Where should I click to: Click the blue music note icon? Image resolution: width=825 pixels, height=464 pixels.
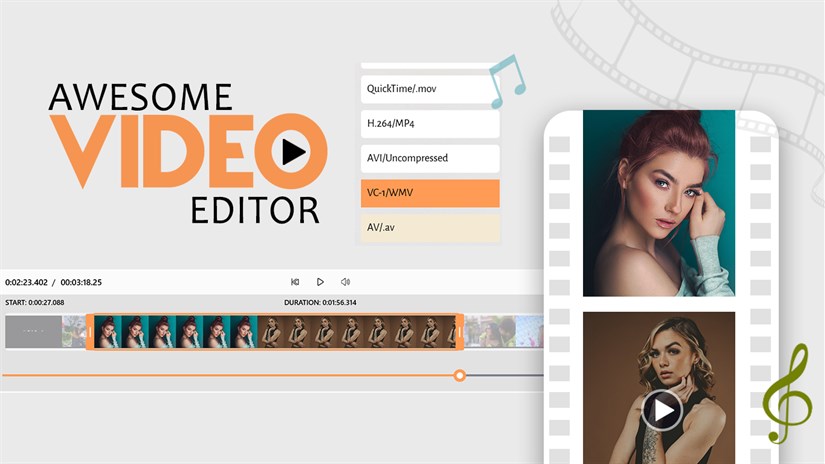[x=507, y=82]
